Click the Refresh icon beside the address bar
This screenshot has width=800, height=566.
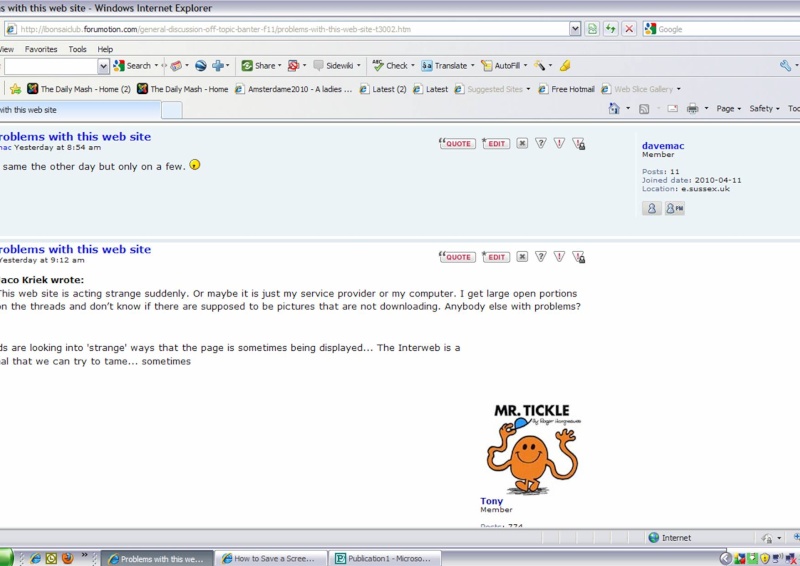tap(611, 29)
